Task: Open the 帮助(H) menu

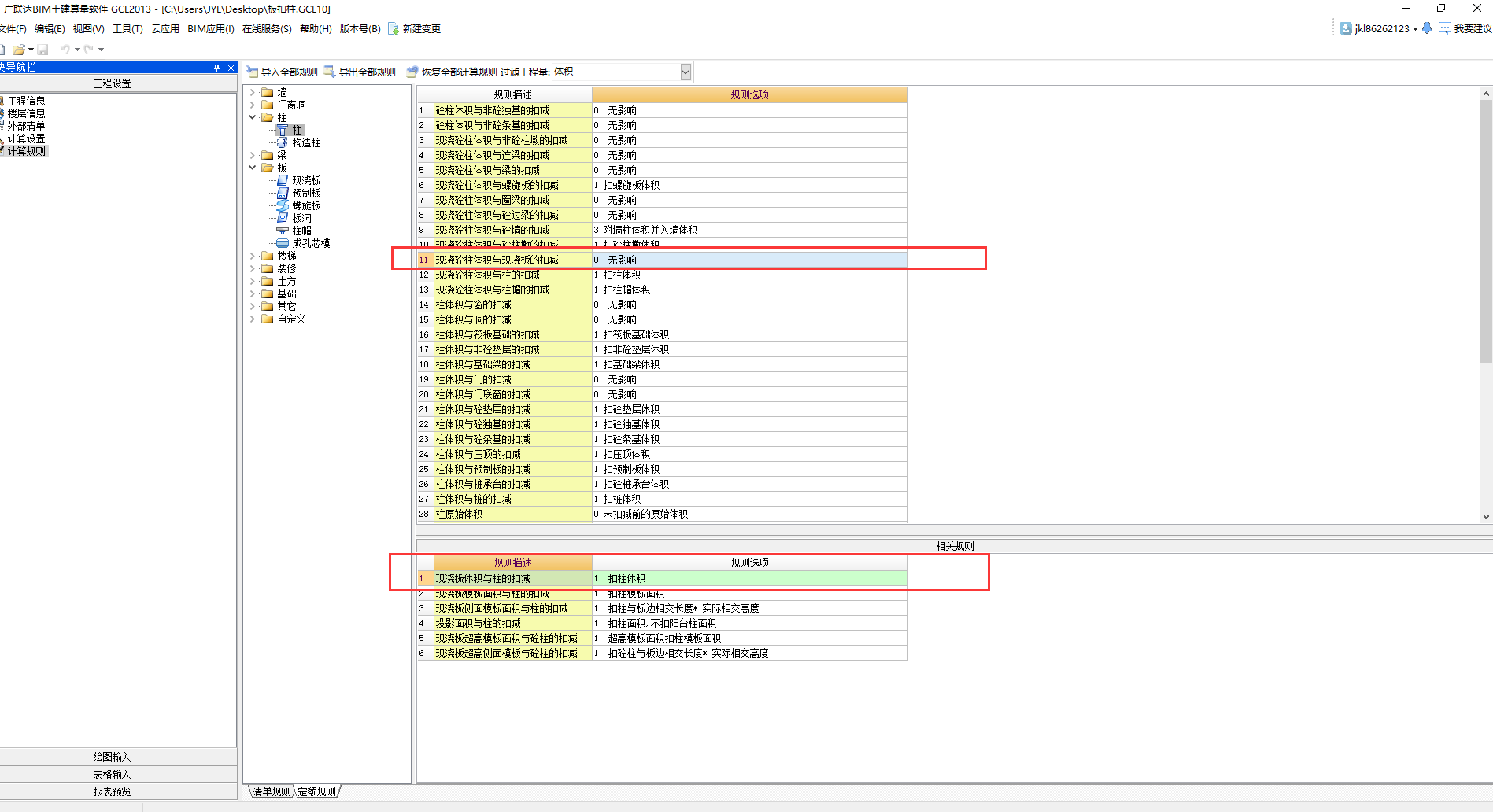Action: 316,29
